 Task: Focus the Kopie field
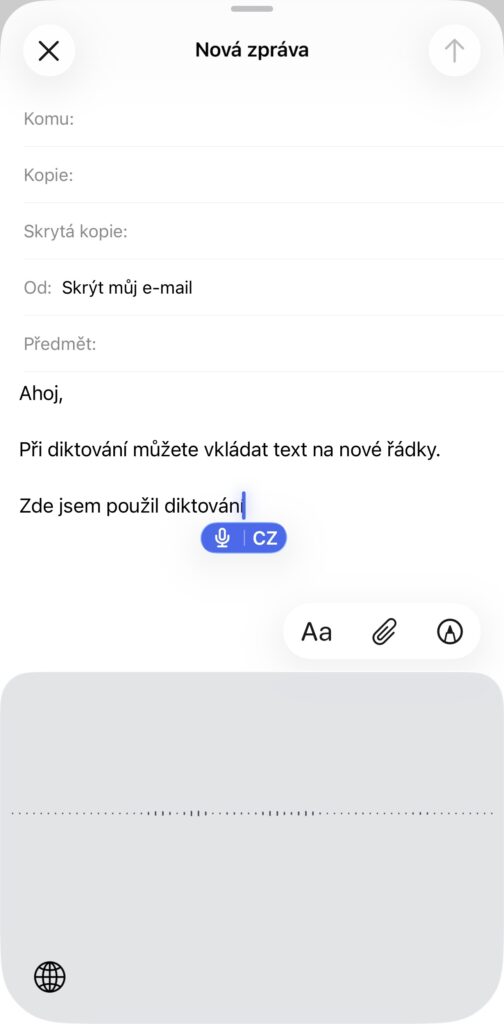coord(264,175)
